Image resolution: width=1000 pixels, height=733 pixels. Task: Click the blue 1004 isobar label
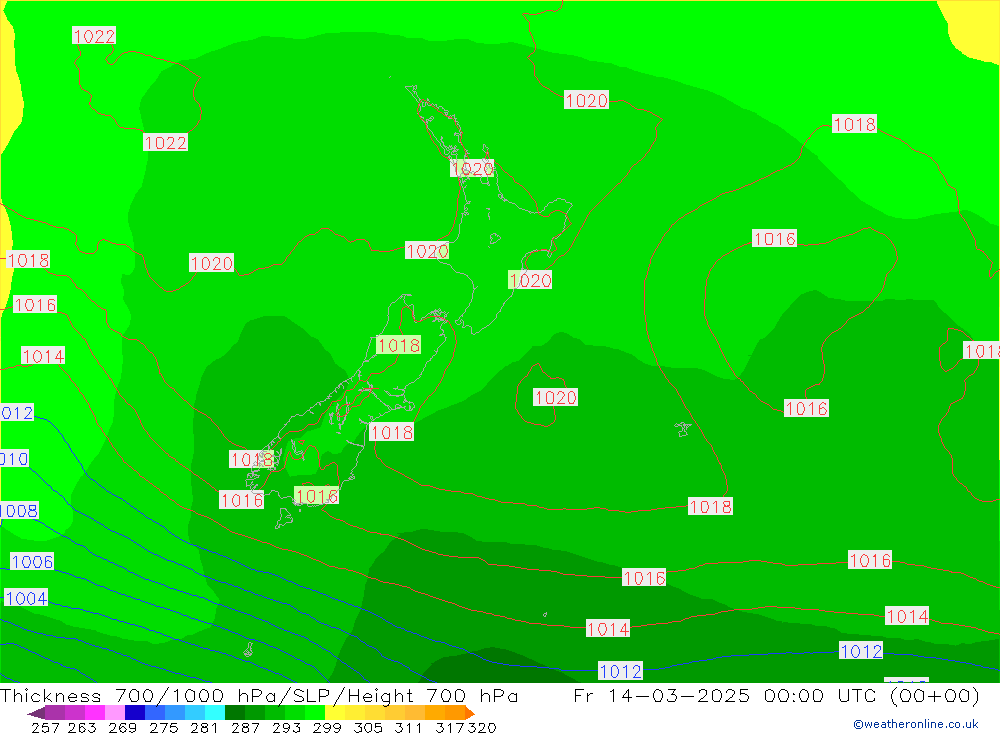(x=26, y=598)
